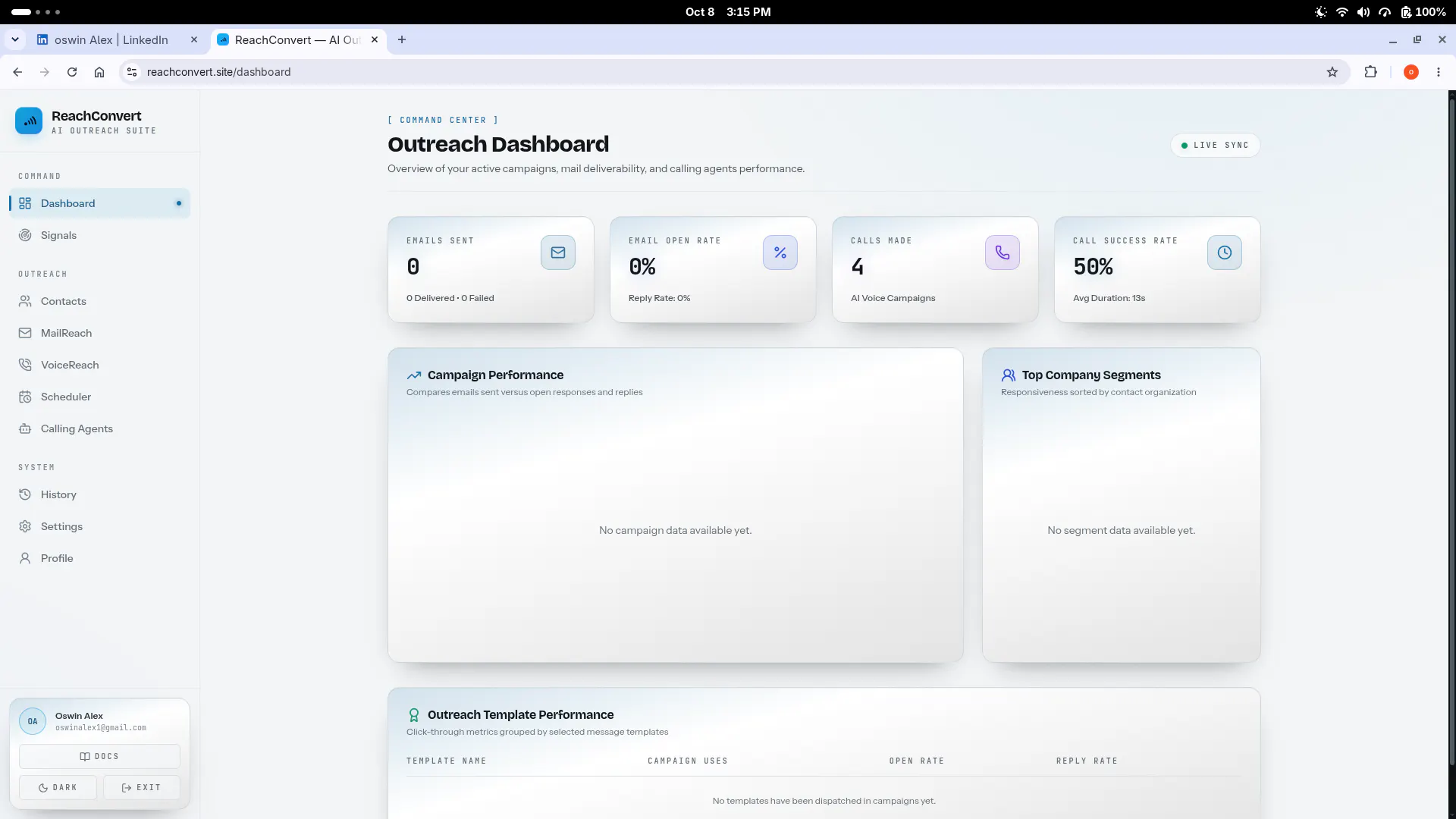Viewport: 1456px width, 819px height.
Task: Click the system volume icon
Action: [1363, 12]
